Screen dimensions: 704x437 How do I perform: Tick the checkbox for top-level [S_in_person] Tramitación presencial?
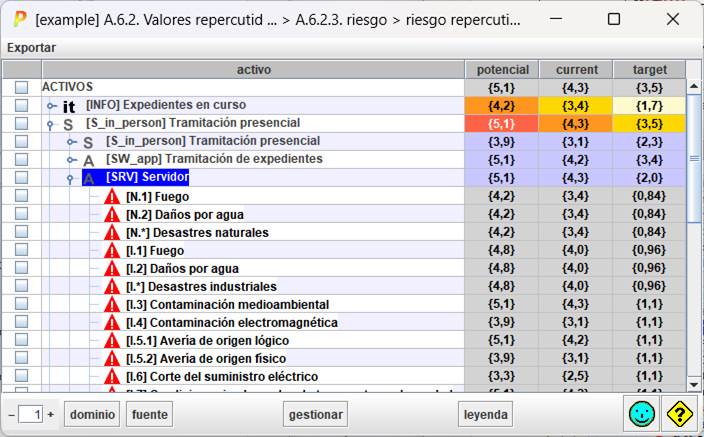pyautogui.click(x=22, y=123)
